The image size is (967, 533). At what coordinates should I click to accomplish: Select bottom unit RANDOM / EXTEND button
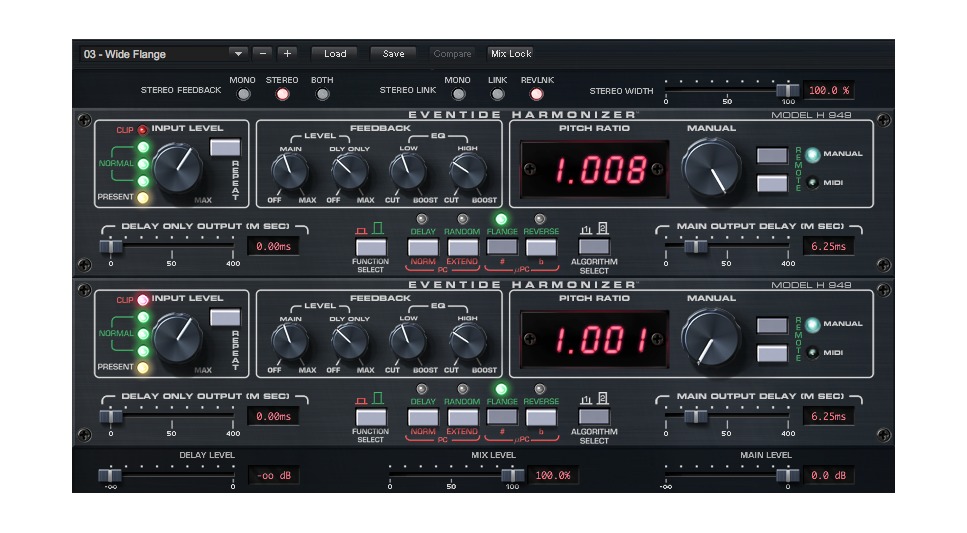[x=463, y=418]
